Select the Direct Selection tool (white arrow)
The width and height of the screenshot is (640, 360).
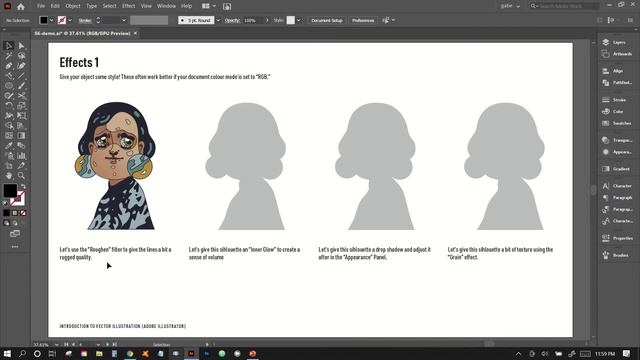[21, 46]
